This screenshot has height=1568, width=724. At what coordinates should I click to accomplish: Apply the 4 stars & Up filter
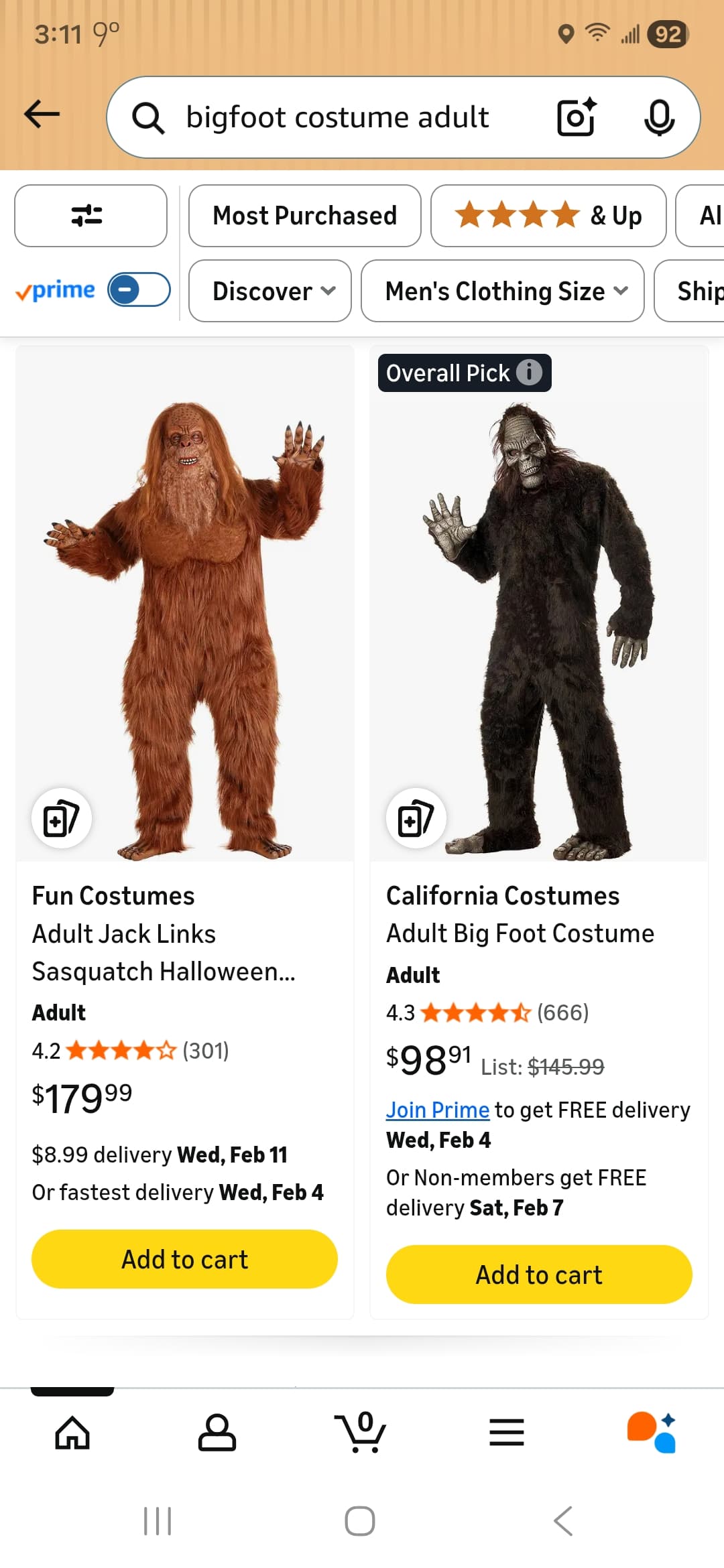[x=548, y=216]
